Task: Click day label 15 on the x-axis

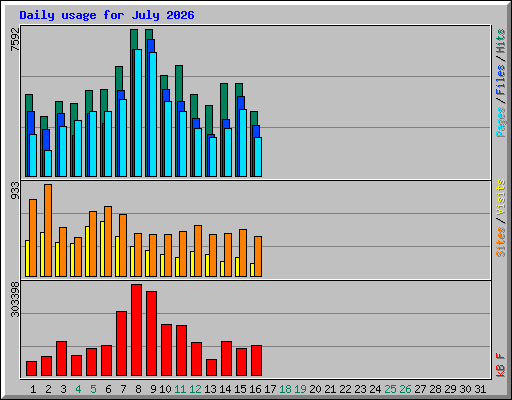Action: pyautogui.click(x=240, y=389)
